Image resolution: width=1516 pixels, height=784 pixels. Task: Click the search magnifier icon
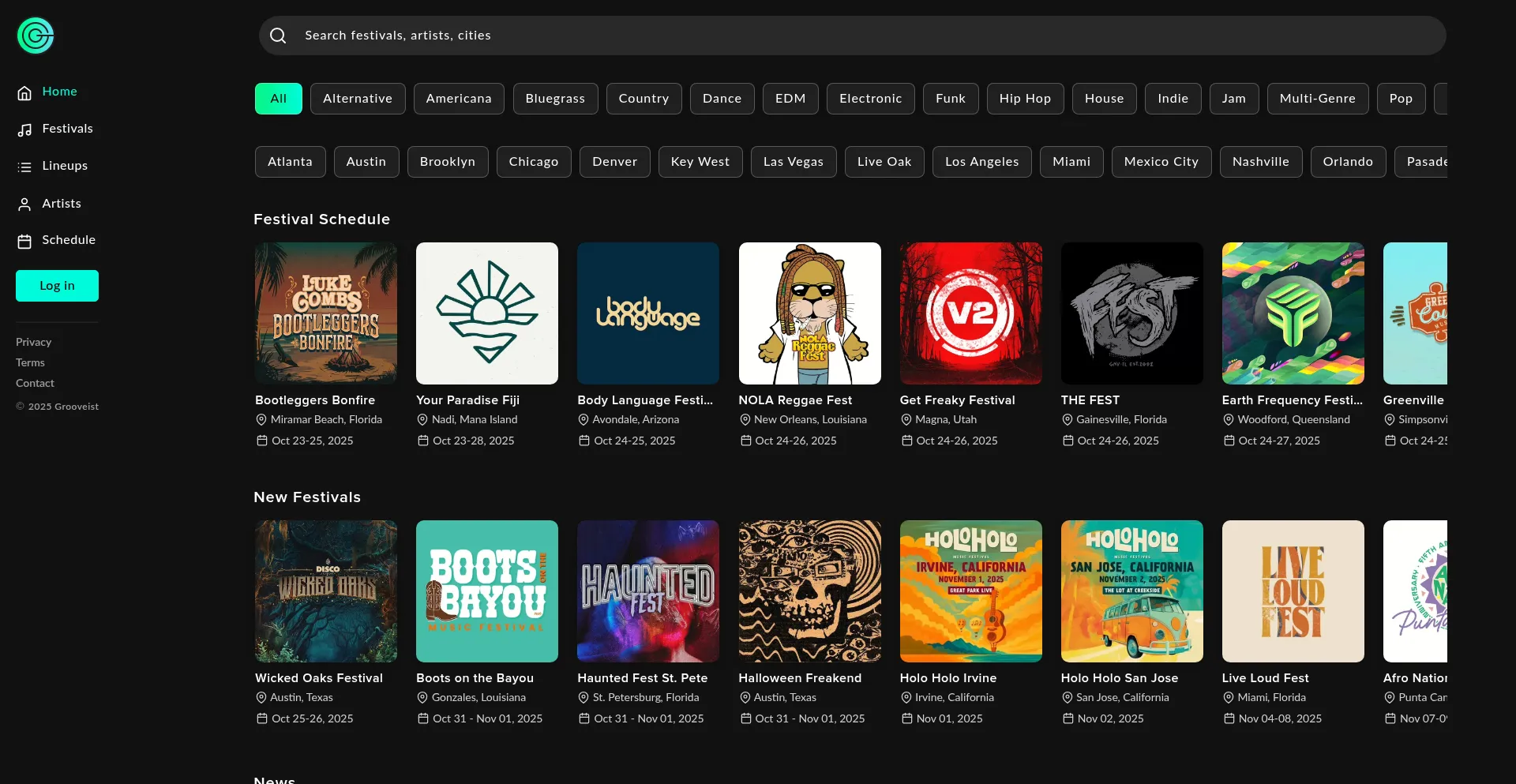point(278,36)
